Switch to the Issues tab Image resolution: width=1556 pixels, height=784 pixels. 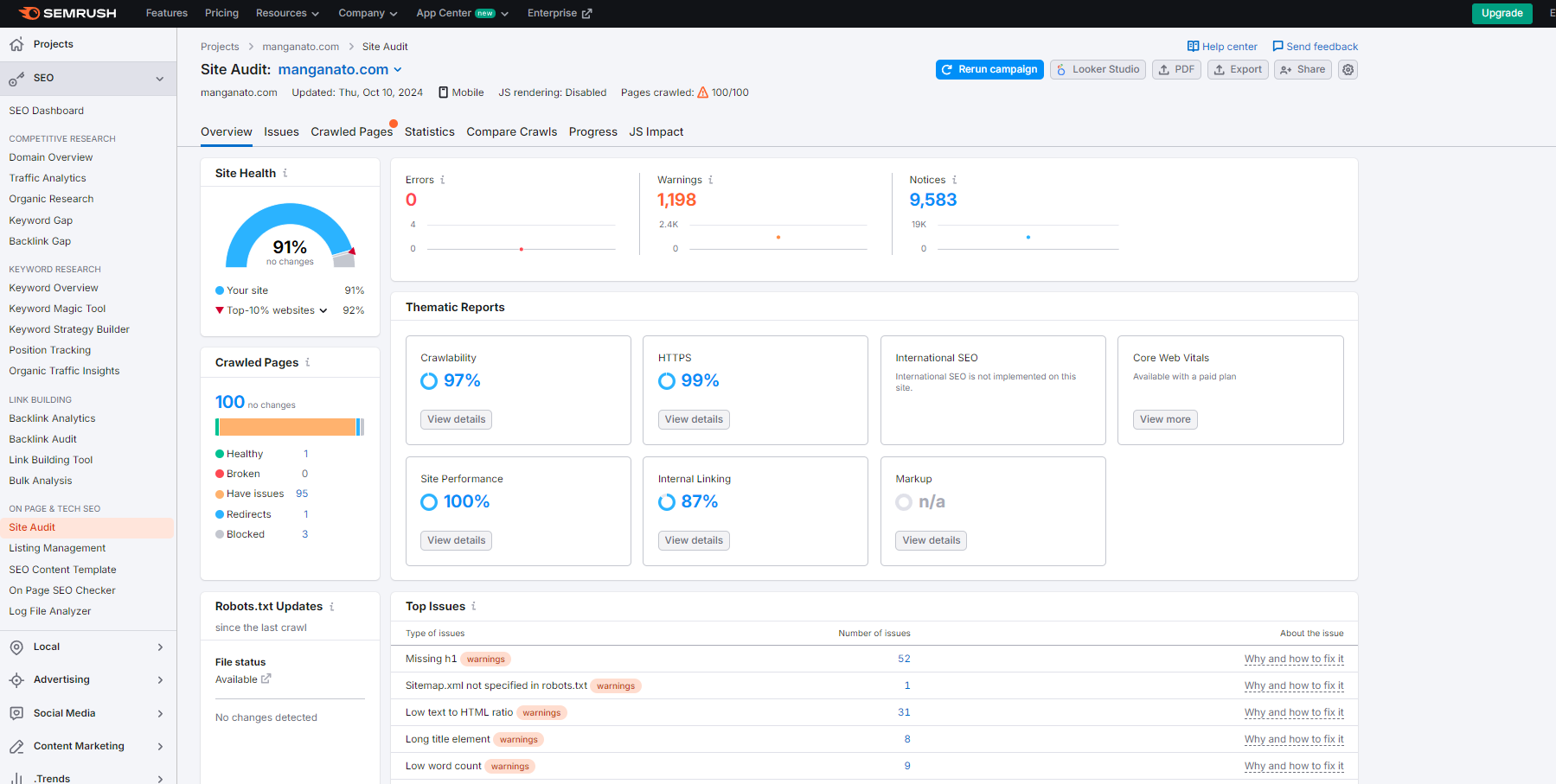pos(281,132)
